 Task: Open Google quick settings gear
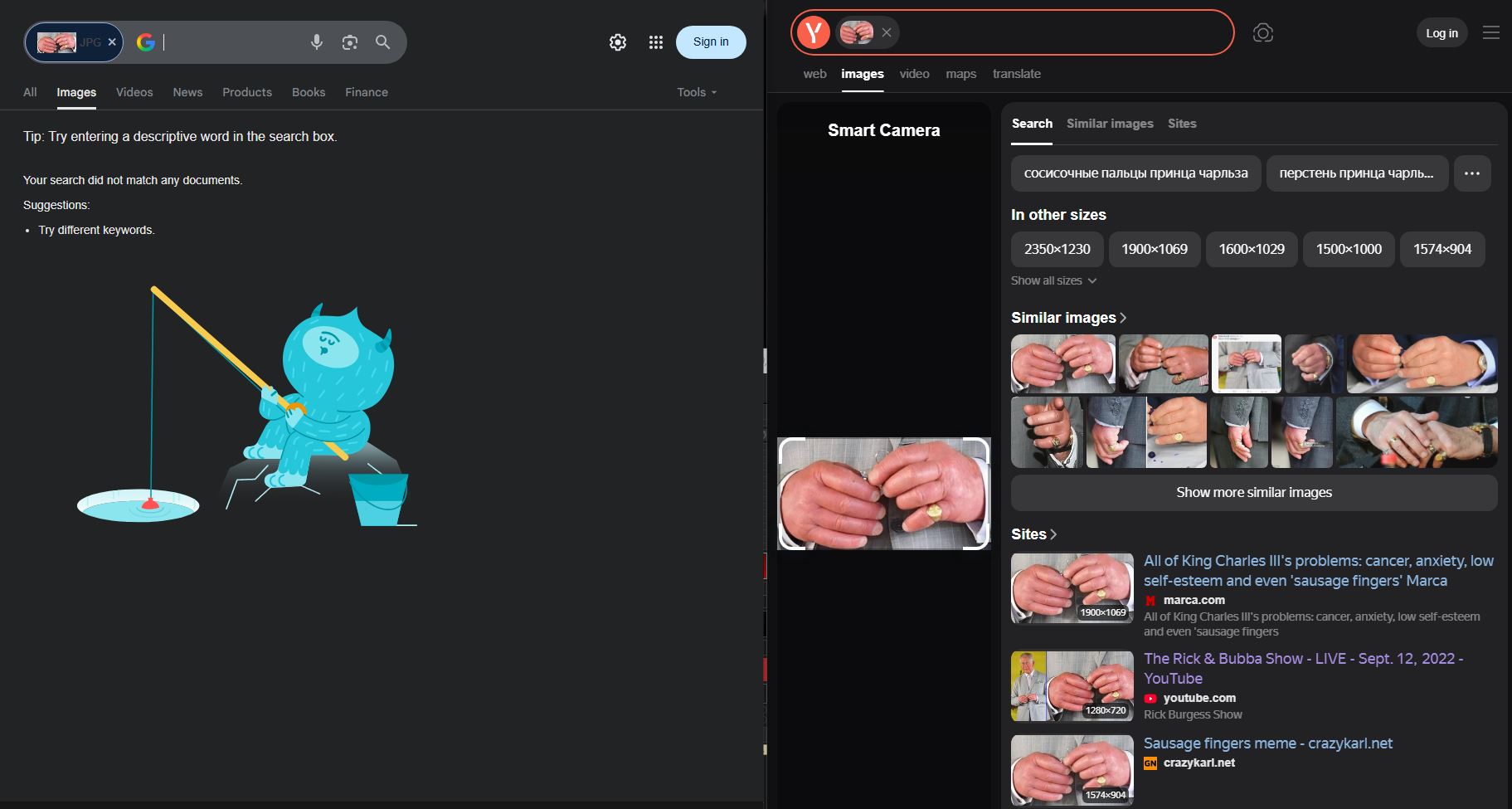(x=618, y=42)
